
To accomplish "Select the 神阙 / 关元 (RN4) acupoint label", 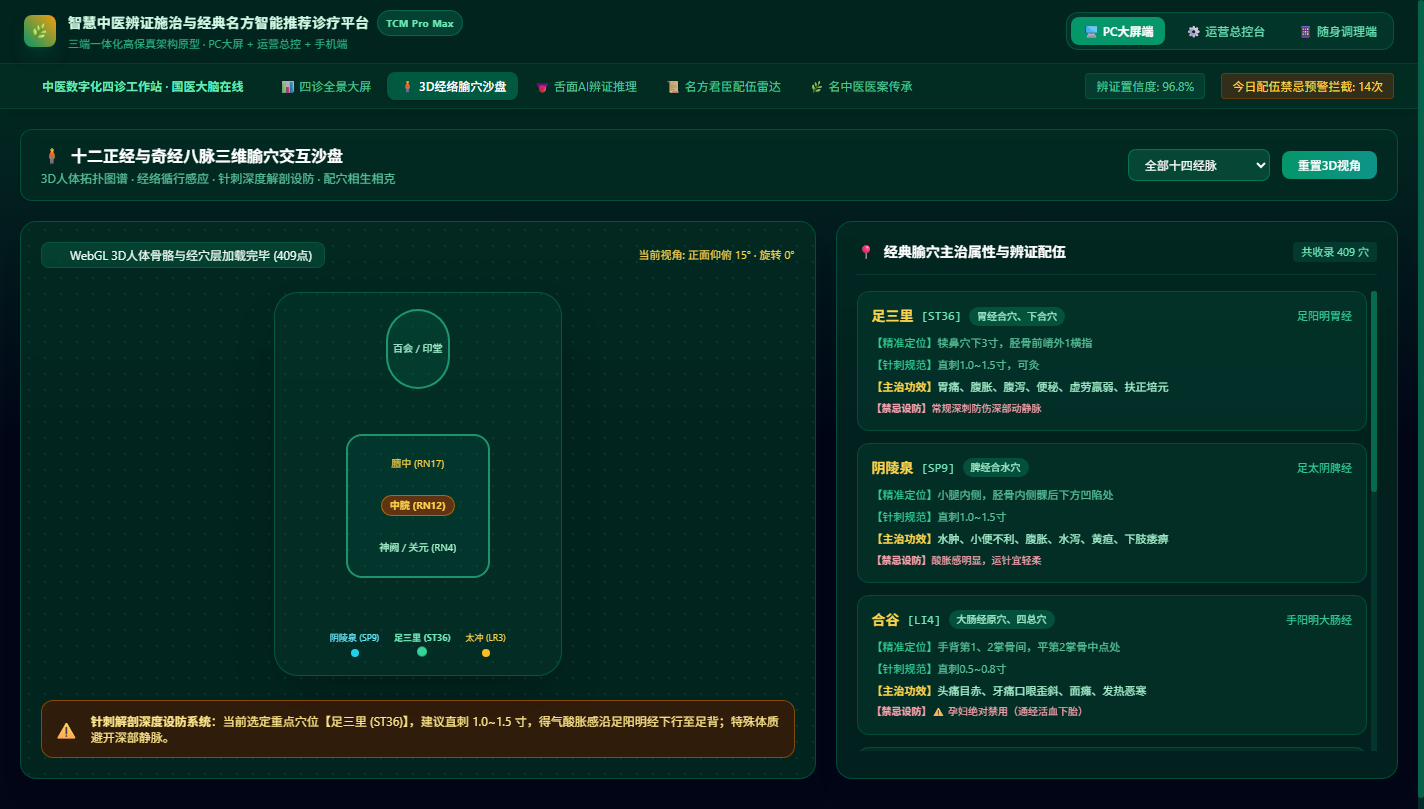I will (418, 548).
